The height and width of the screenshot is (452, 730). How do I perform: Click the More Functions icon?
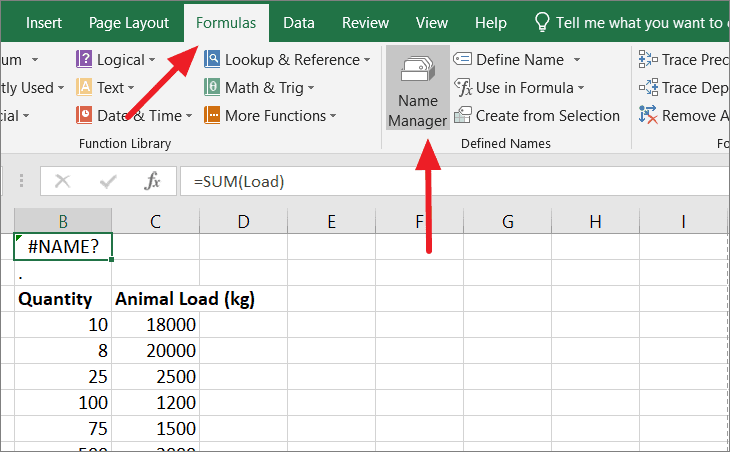pyautogui.click(x=212, y=115)
